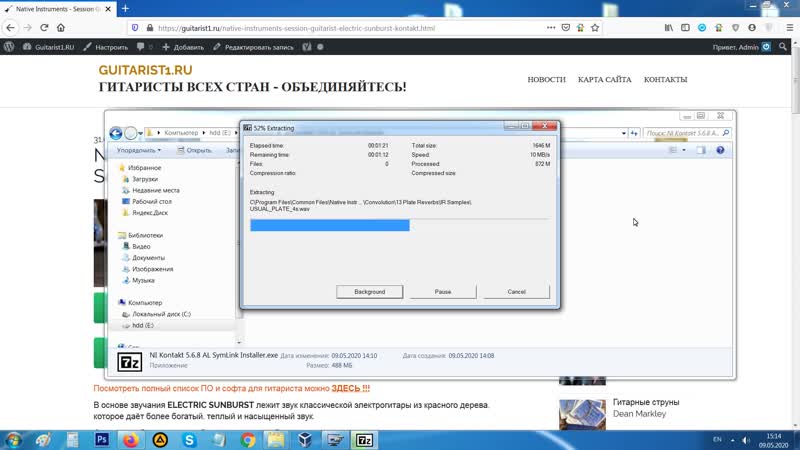Click the Привет, Admin account menu
800x450 pixels.
pos(741,47)
